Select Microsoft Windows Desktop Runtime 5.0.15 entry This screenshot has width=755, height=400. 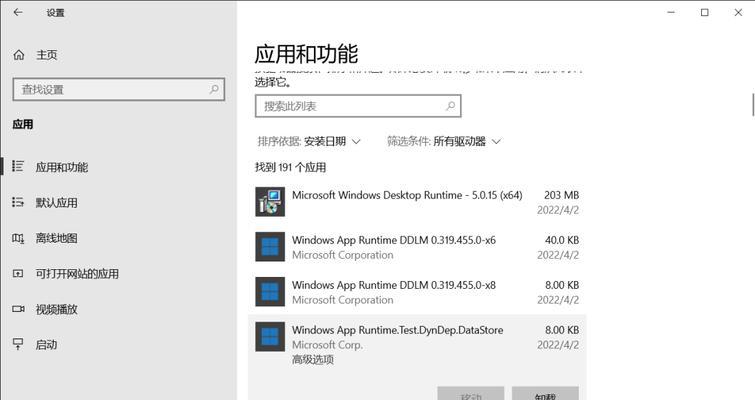(417, 202)
